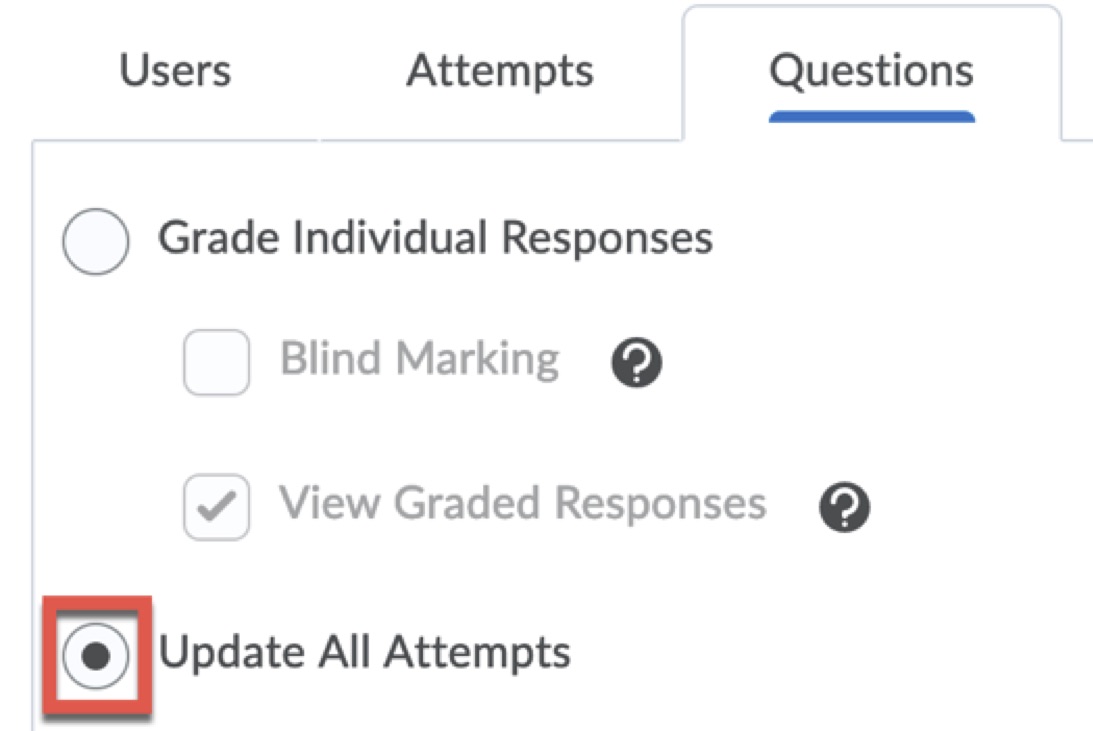The image size is (1093, 731).
Task: Click the question mark next to View Graded Responses
Action: 844,508
